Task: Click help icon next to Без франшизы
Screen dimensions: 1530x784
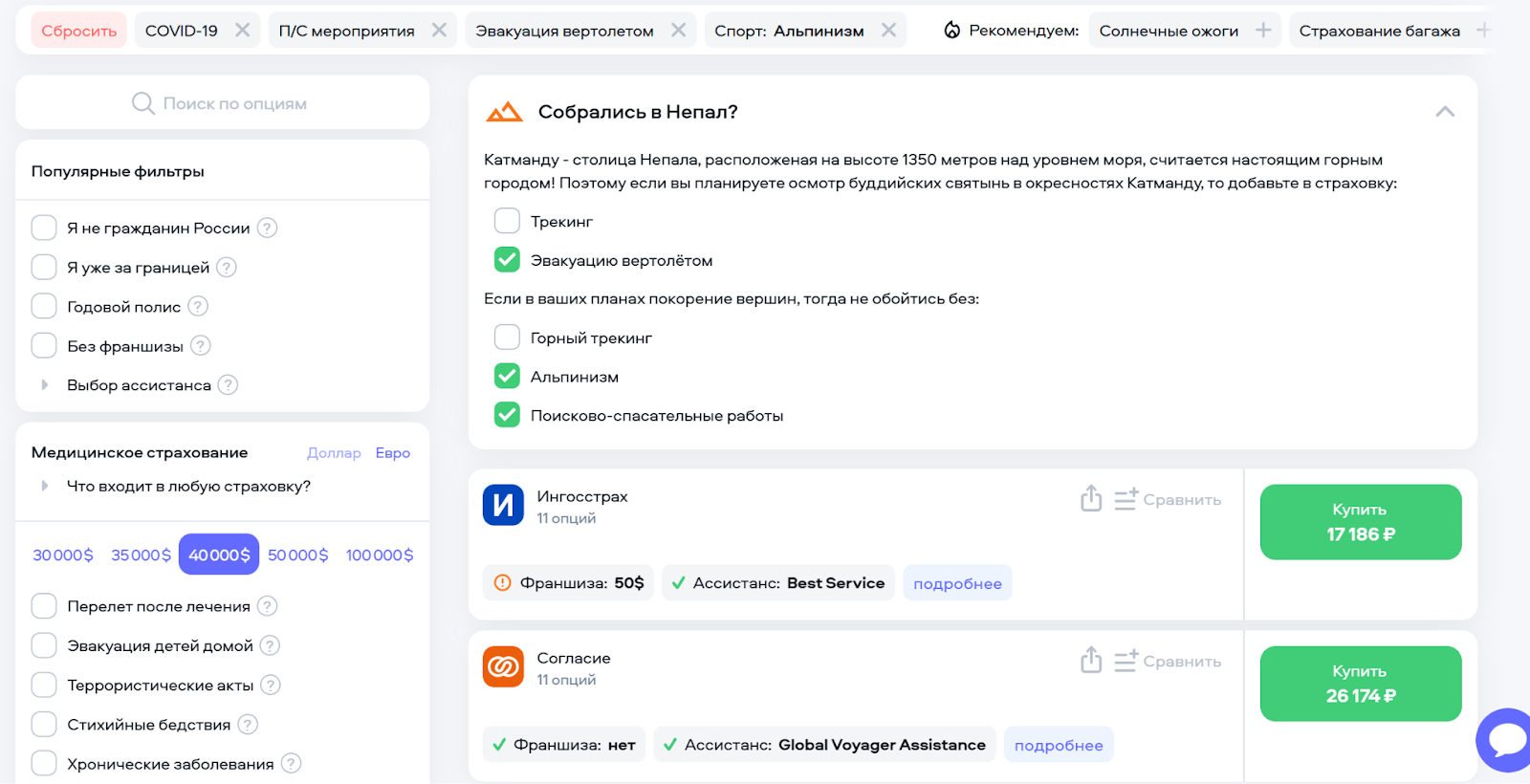Action: [201, 346]
